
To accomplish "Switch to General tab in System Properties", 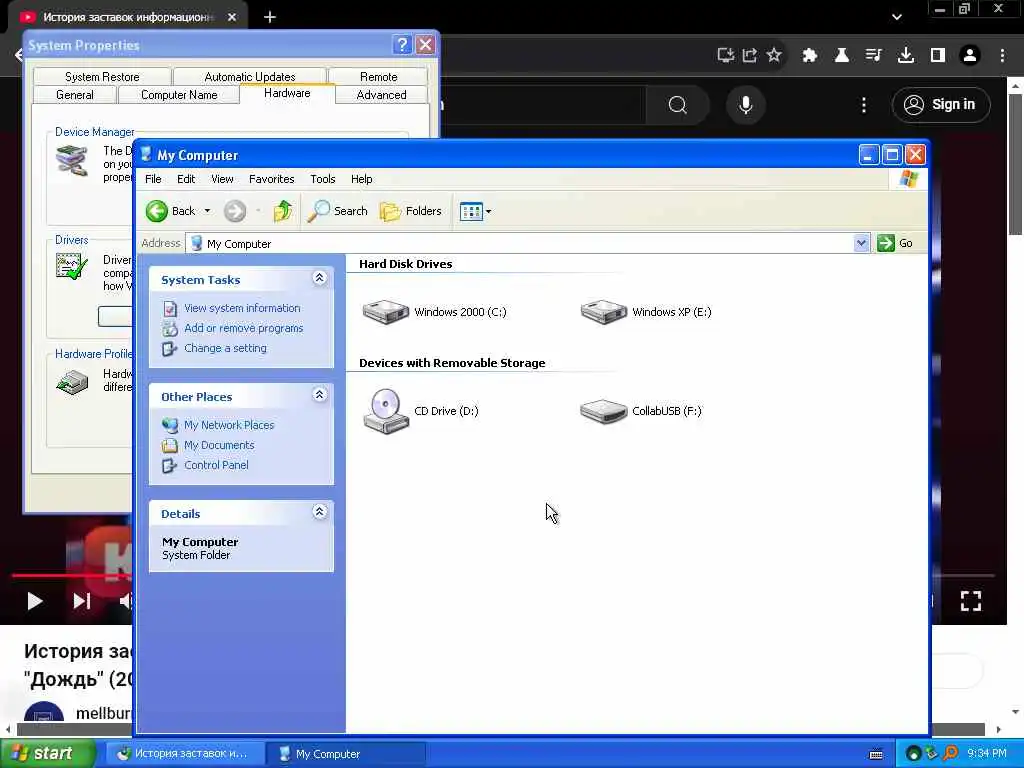I will pos(75,95).
